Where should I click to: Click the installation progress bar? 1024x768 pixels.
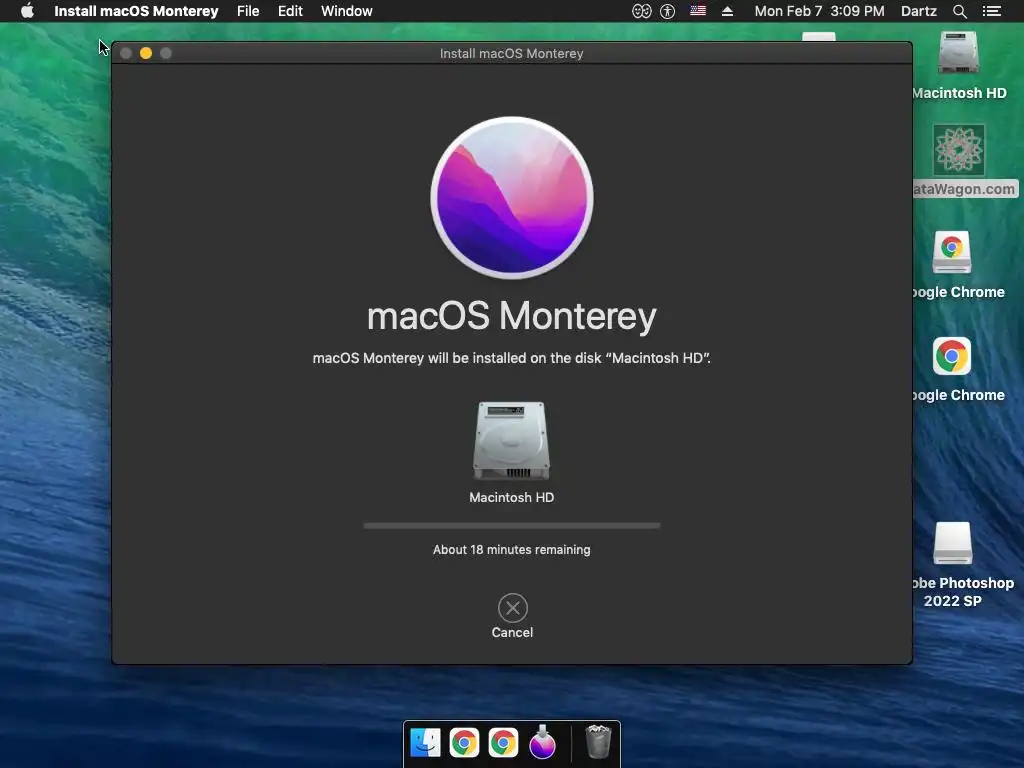tap(512, 526)
